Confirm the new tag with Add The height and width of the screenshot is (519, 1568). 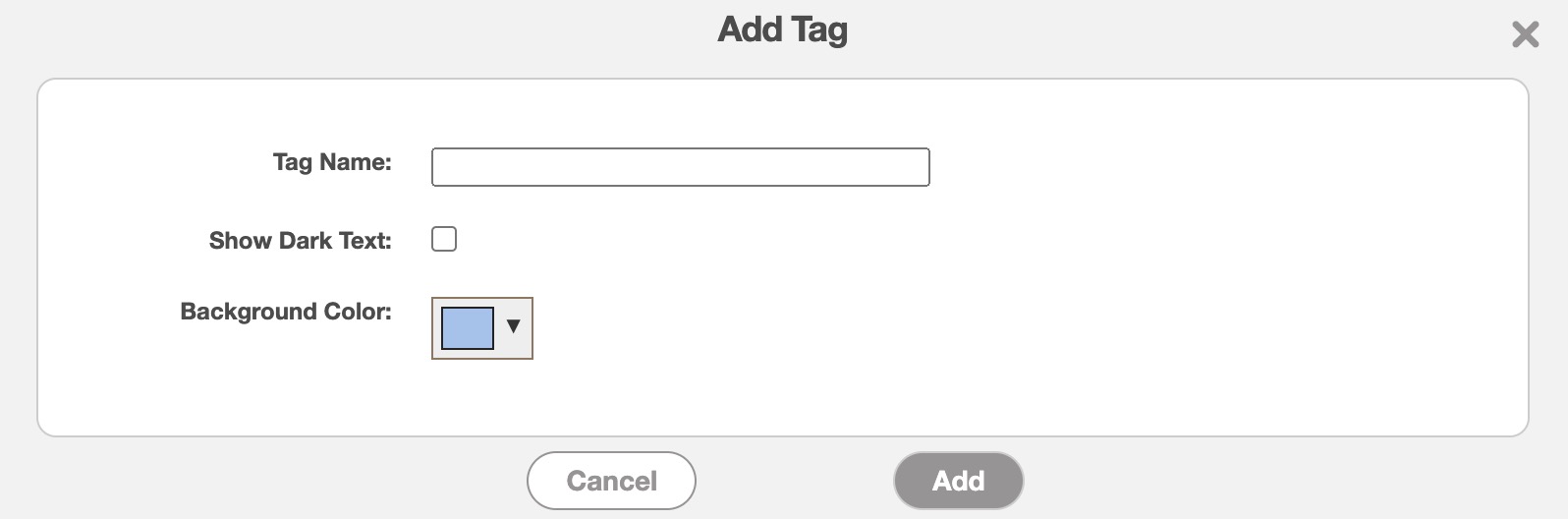tap(958, 481)
